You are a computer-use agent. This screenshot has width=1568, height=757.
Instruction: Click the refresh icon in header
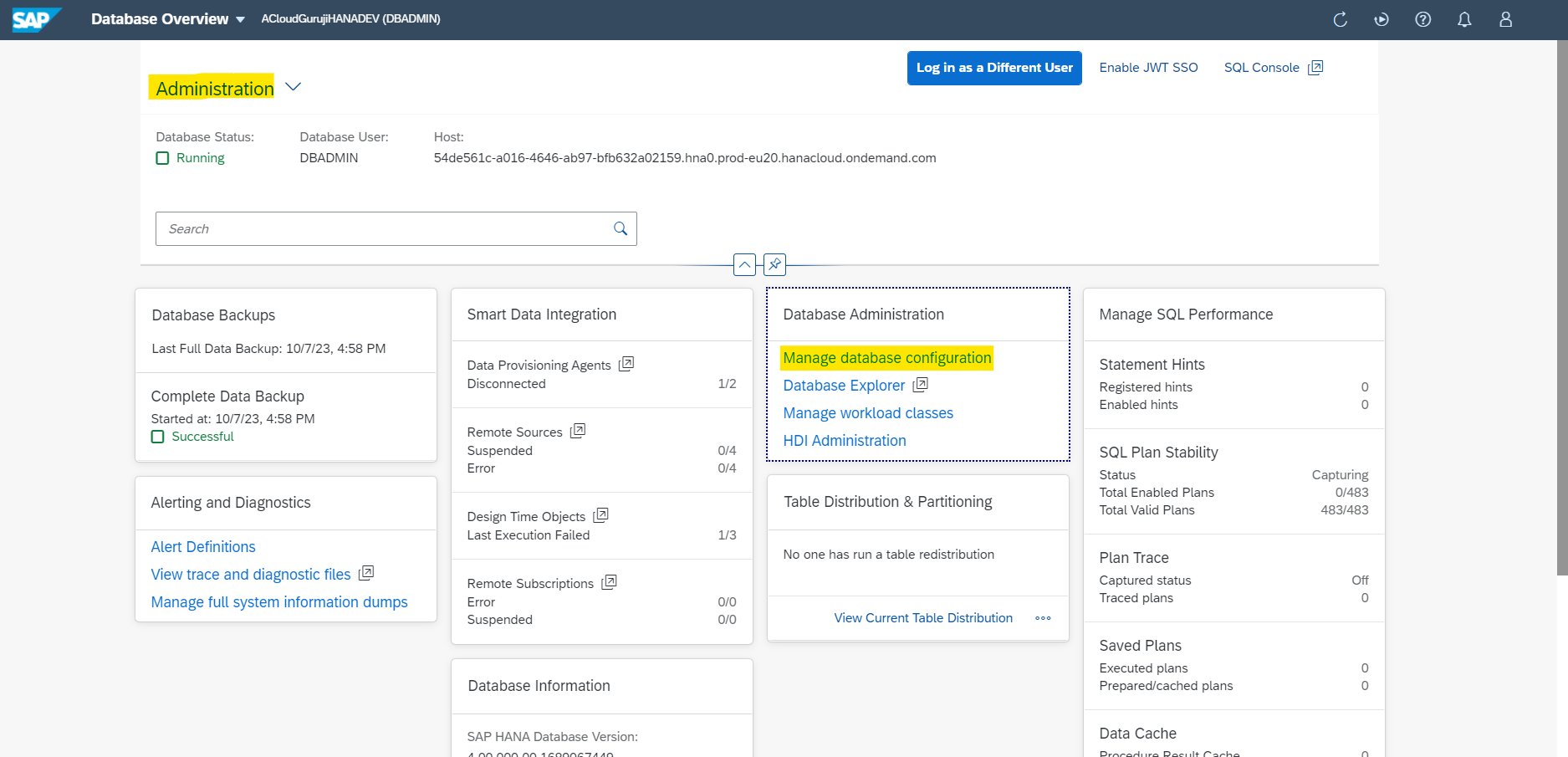pyautogui.click(x=1340, y=19)
